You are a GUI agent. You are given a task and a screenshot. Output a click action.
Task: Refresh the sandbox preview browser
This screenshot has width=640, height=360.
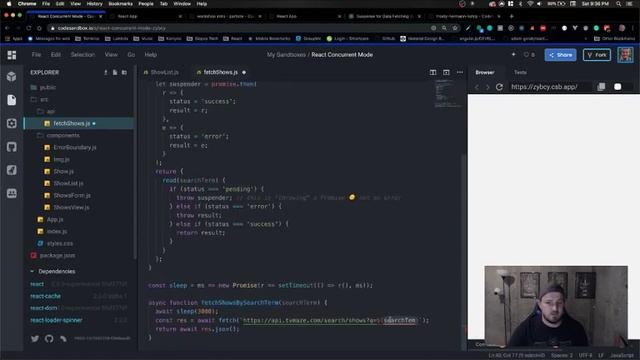499,87
